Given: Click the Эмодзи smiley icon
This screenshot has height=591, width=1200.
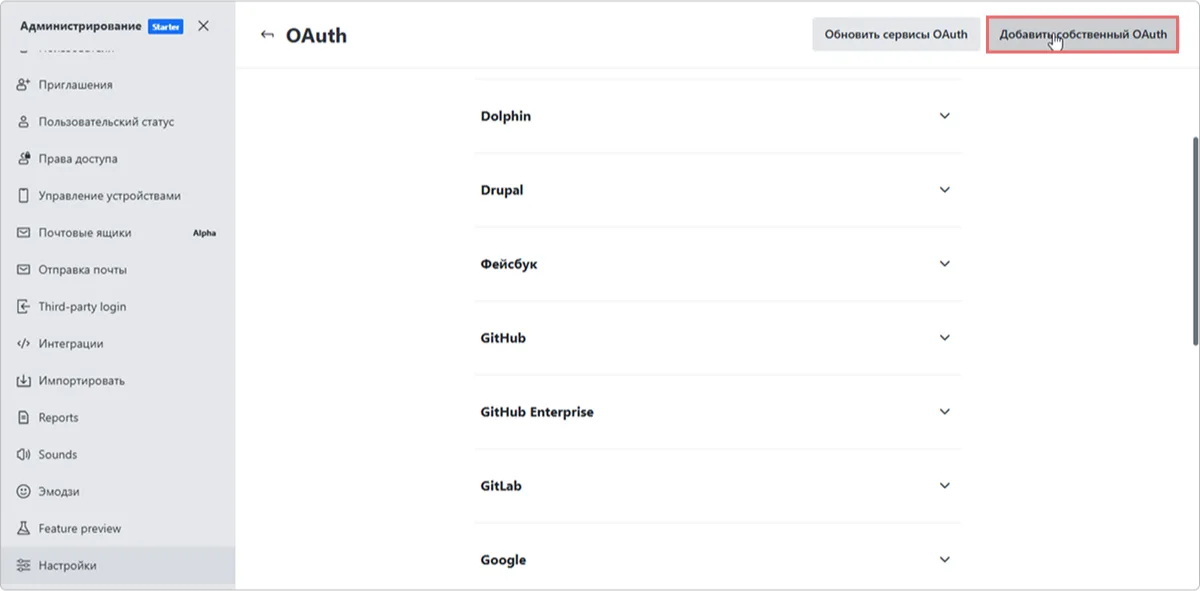Looking at the screenshot, I should pyautogui.click(x=23, y=492).
